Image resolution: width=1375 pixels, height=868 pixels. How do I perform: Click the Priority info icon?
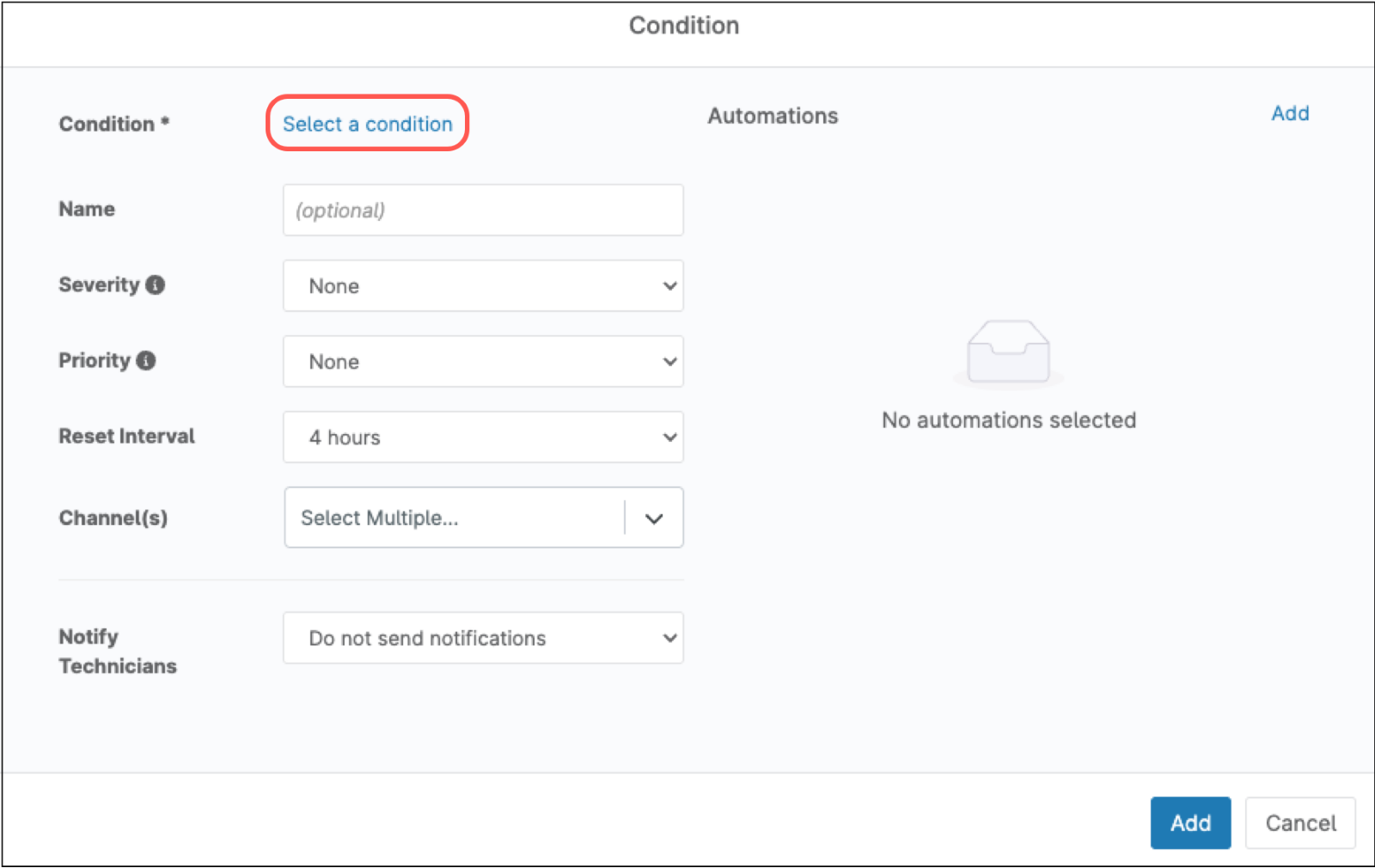click(148, 361)
